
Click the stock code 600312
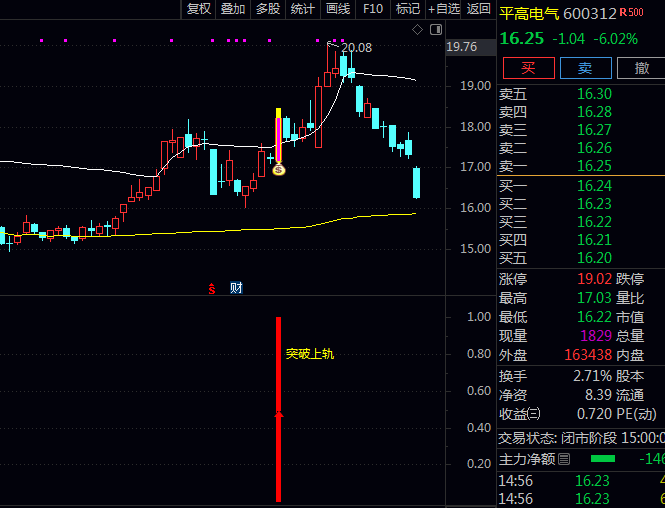point(590,14)
